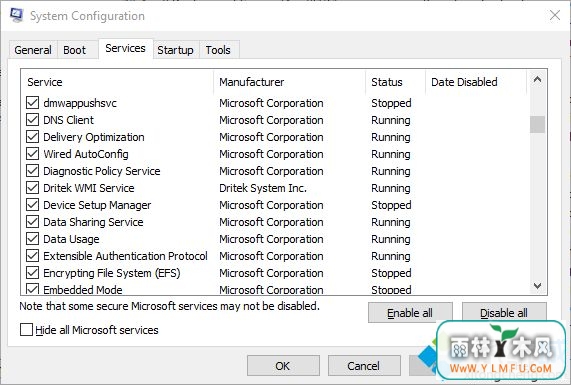Open the Tools tab

[x=218, y=50]
